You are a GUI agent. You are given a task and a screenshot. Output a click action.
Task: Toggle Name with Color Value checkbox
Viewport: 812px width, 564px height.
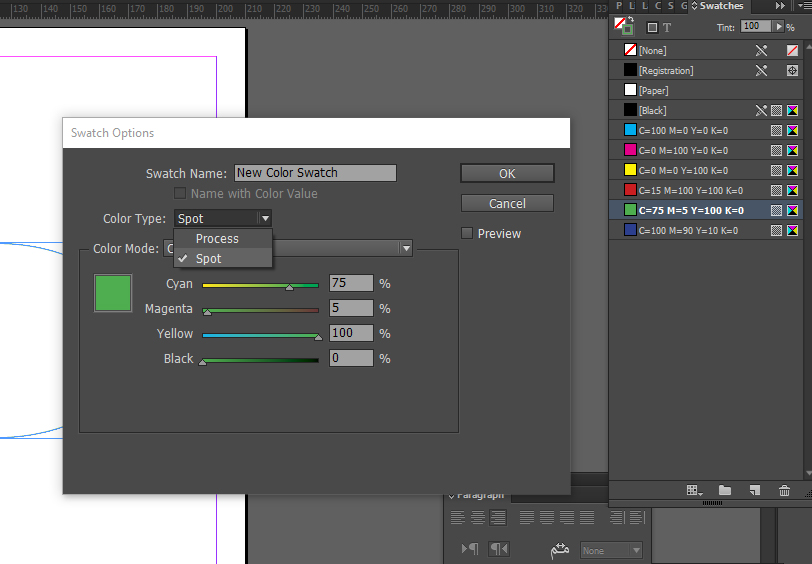(x=181, y=194)
